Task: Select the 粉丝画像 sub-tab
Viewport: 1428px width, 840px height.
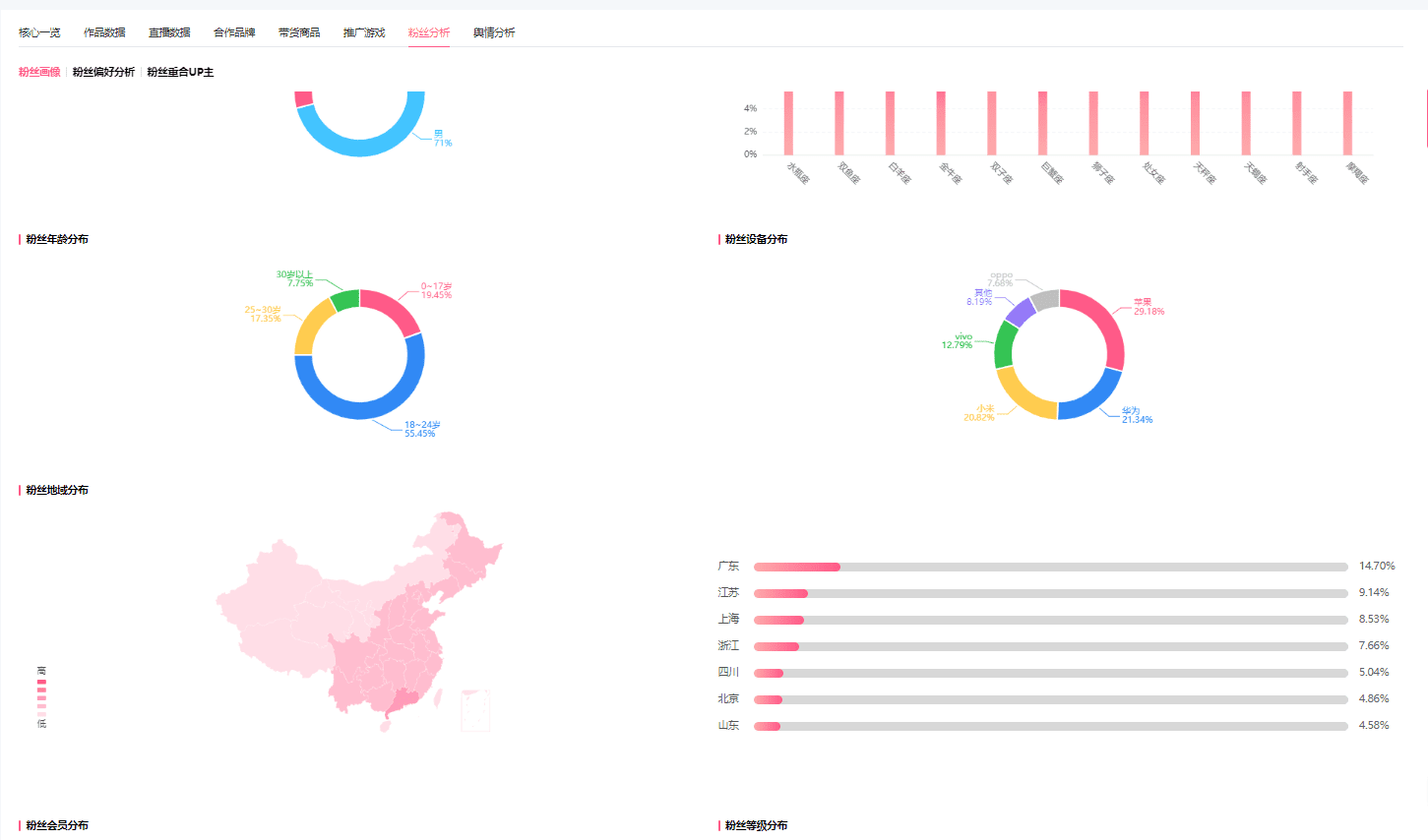Action: point(39,72)
